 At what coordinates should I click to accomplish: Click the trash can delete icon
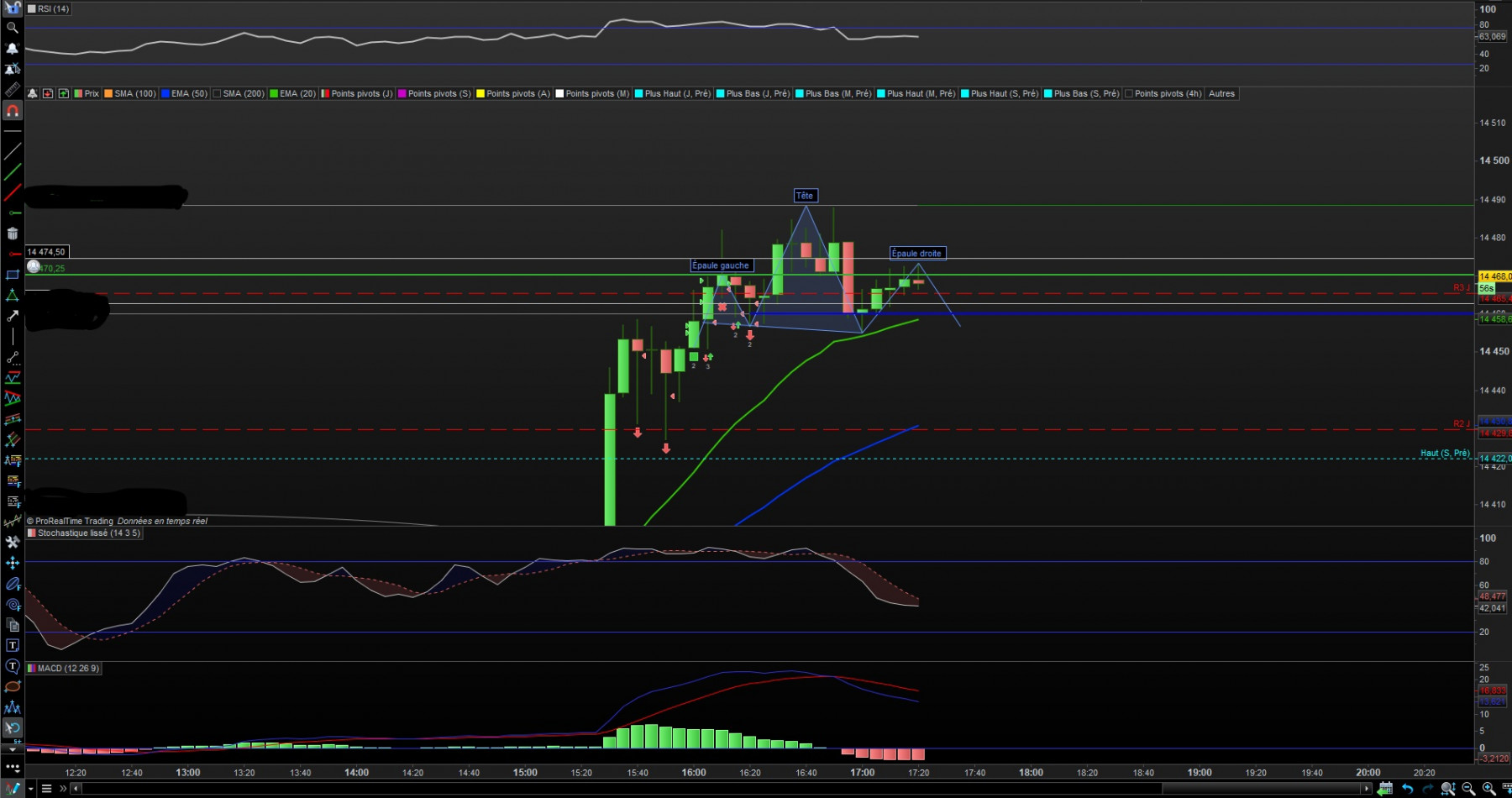tap(13, 233)
